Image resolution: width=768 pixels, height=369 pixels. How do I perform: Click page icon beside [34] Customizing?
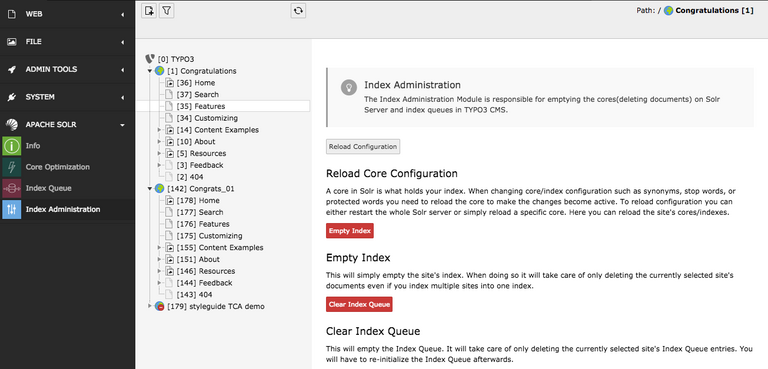[x=169, y=118]
